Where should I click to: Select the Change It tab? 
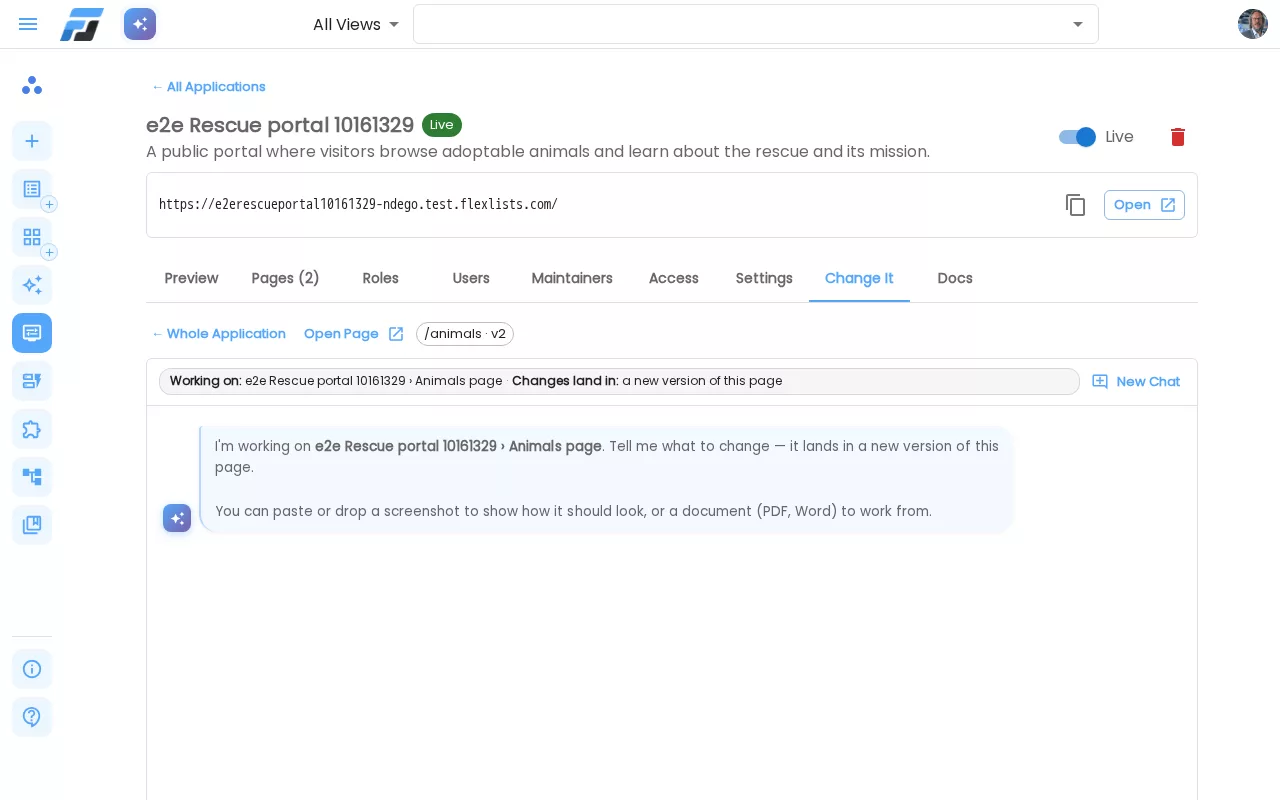(859, 278)
